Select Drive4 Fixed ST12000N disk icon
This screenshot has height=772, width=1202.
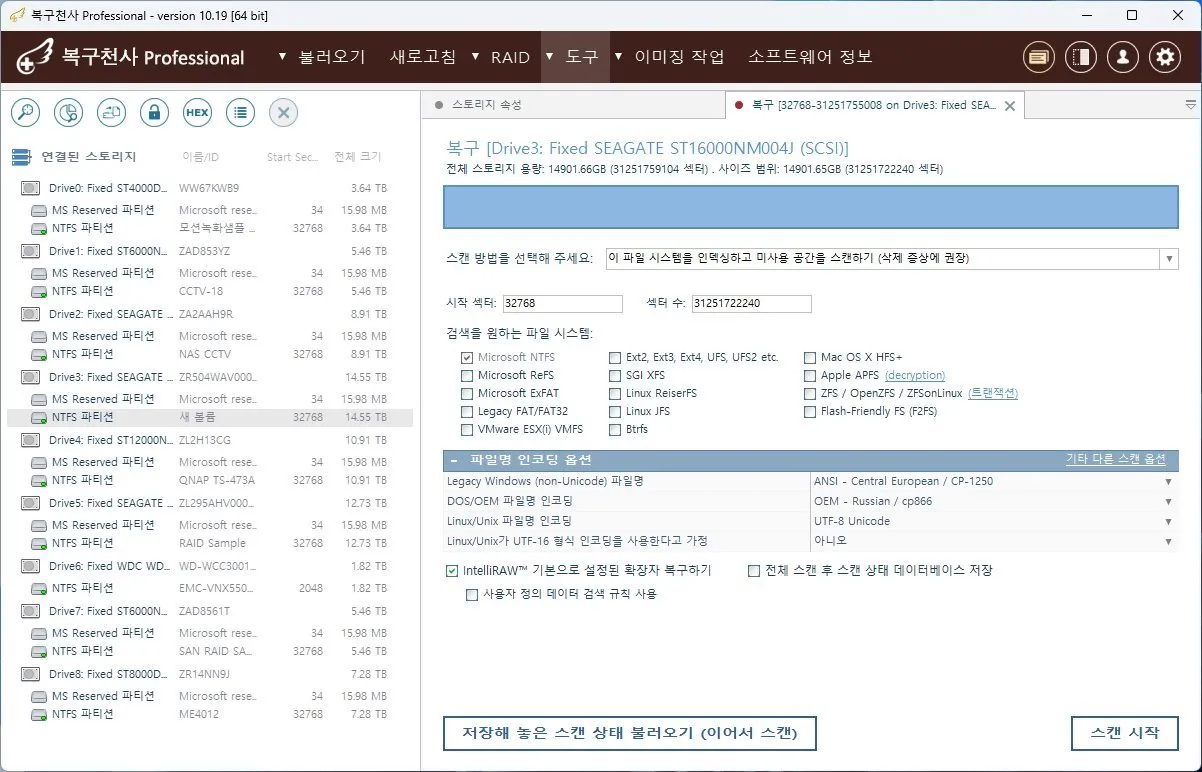[x=30, y=440]
